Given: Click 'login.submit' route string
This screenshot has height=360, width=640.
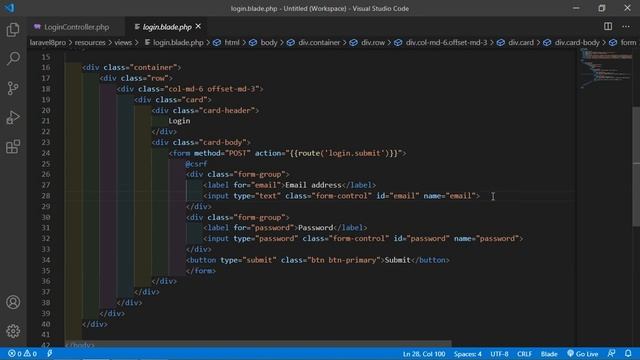Looking at the screenshot, I should [x=355, y=153].
